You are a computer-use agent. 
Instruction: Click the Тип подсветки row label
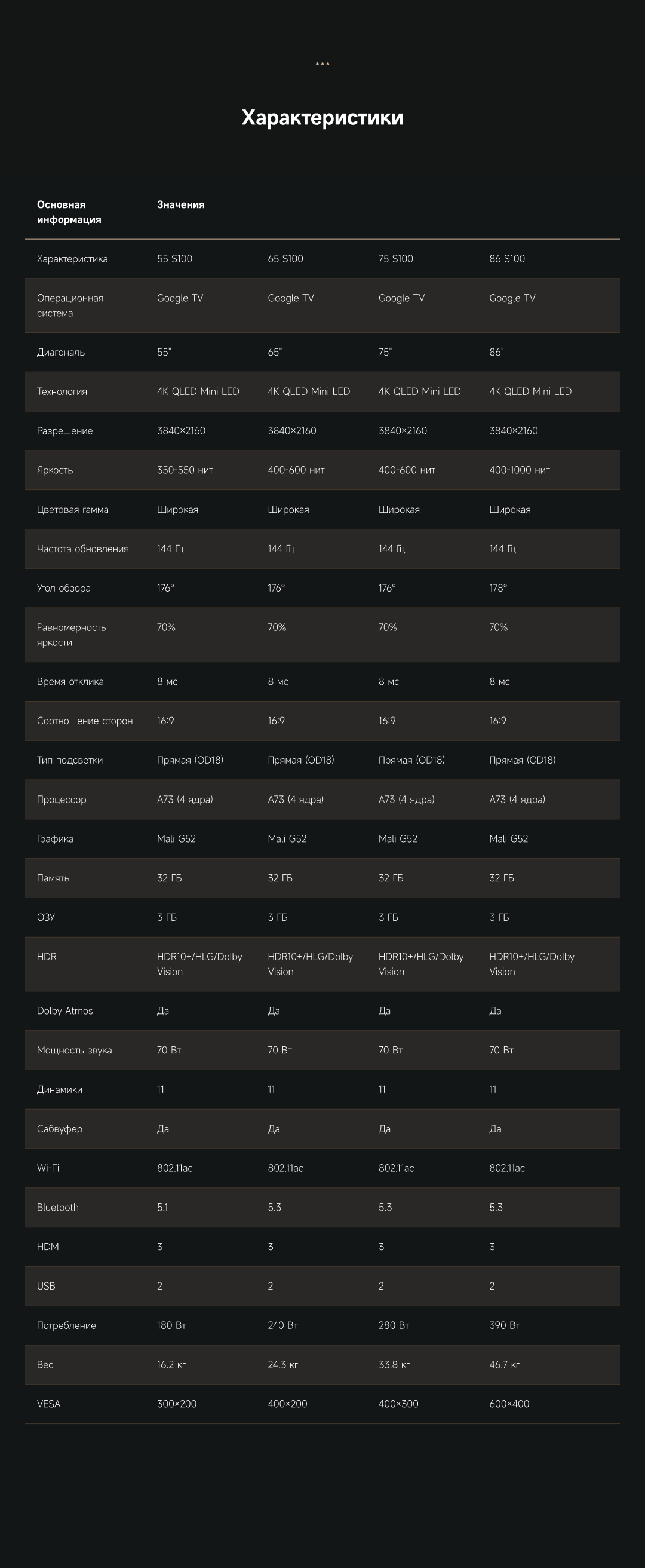[x=69, y=760]
